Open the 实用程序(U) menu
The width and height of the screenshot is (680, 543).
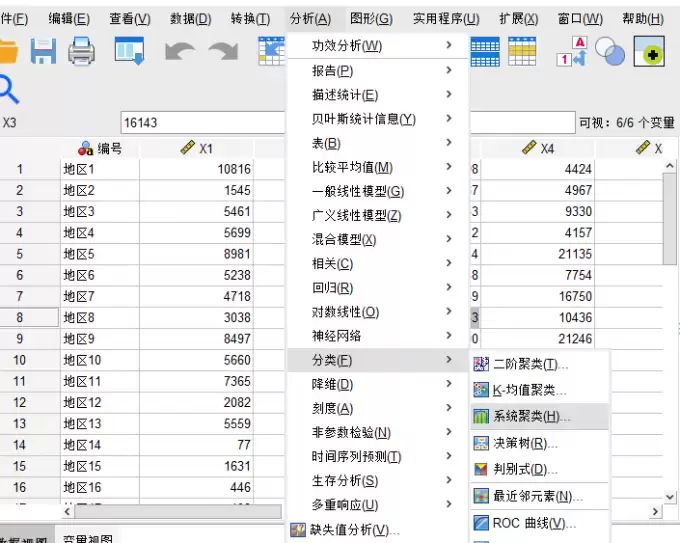click(446, 19)
